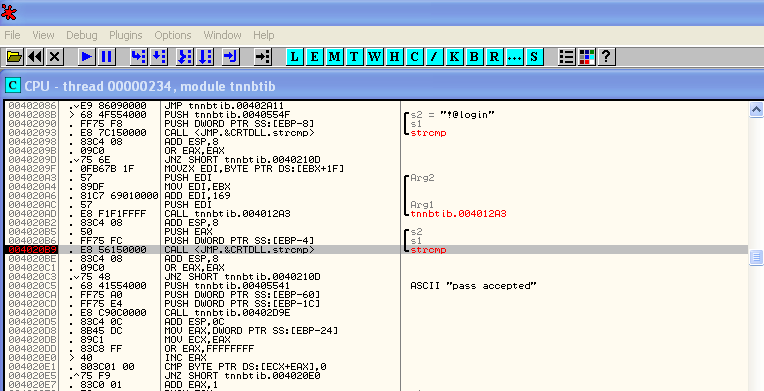The image size is (764, 391).
Task: Click the Help question mark icon
Action: point(606,57)
